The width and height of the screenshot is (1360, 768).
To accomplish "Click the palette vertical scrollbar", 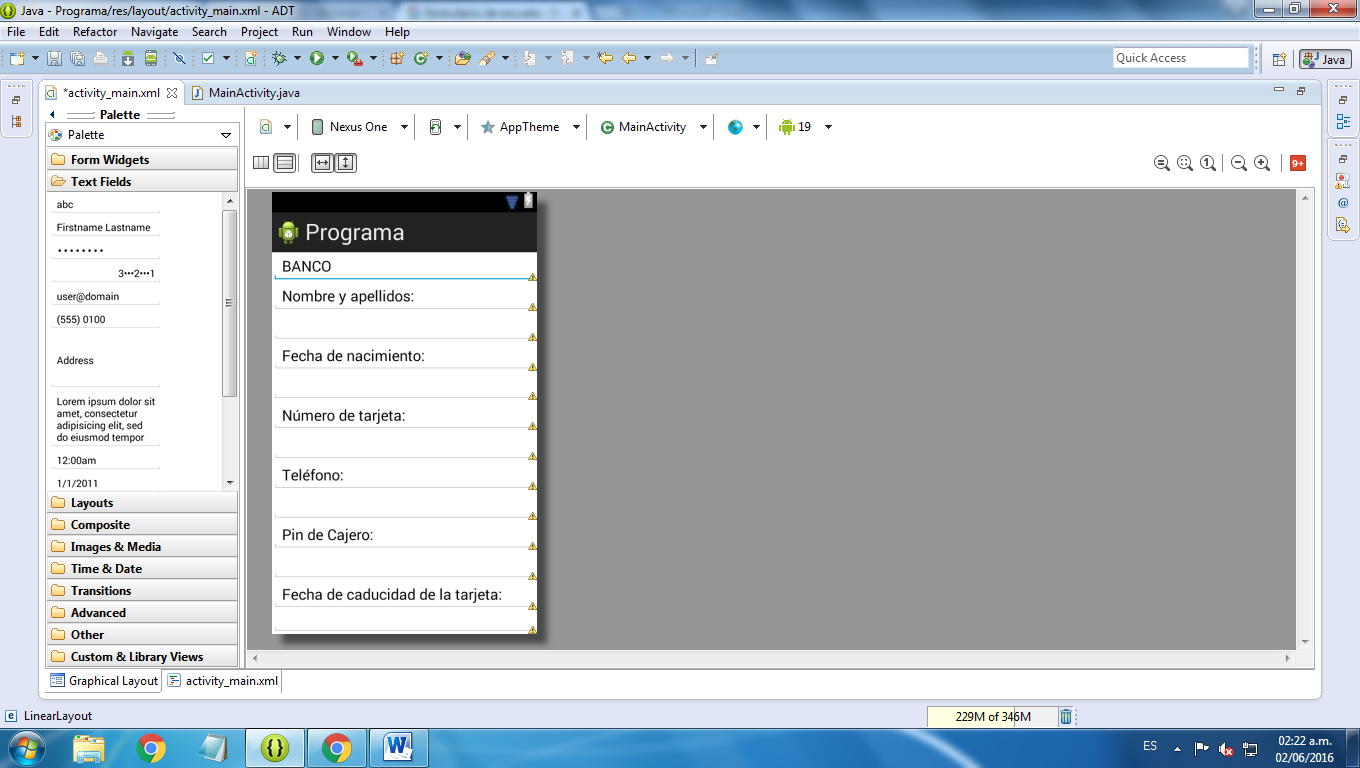I will pos(230,303).
